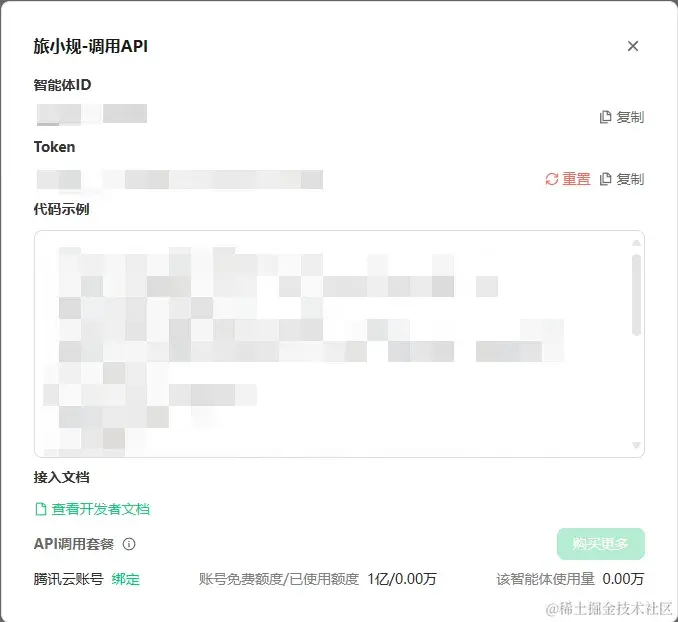Select the blurred Token value

(180, 180)
